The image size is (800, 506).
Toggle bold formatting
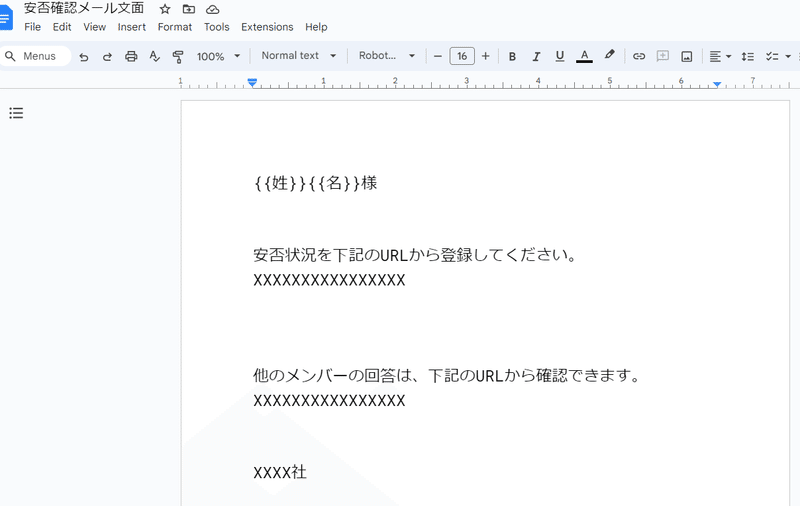[512, 56]
